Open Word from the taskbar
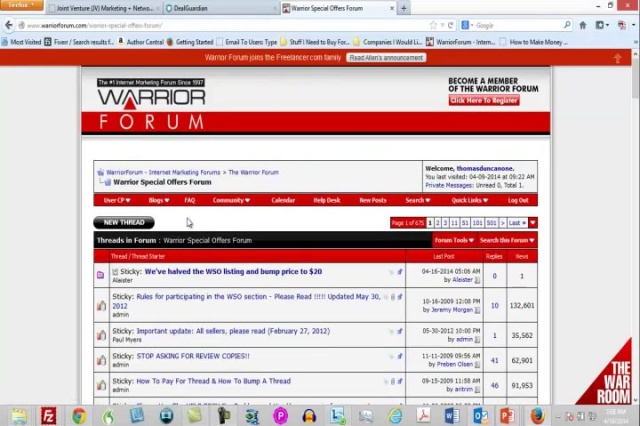Image resolution: width=640 pixels, height=426 pixels. [451, 416]
